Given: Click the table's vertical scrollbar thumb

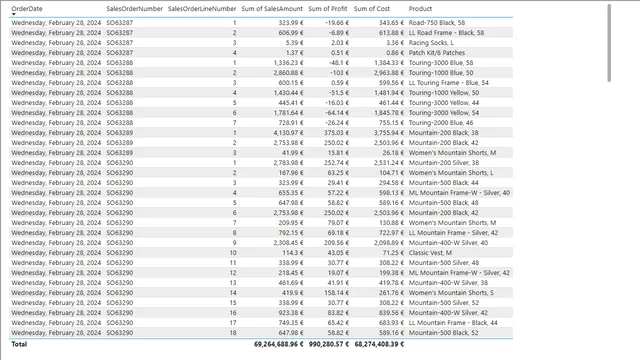Looking at the screenshot, I should click(609, 43).
